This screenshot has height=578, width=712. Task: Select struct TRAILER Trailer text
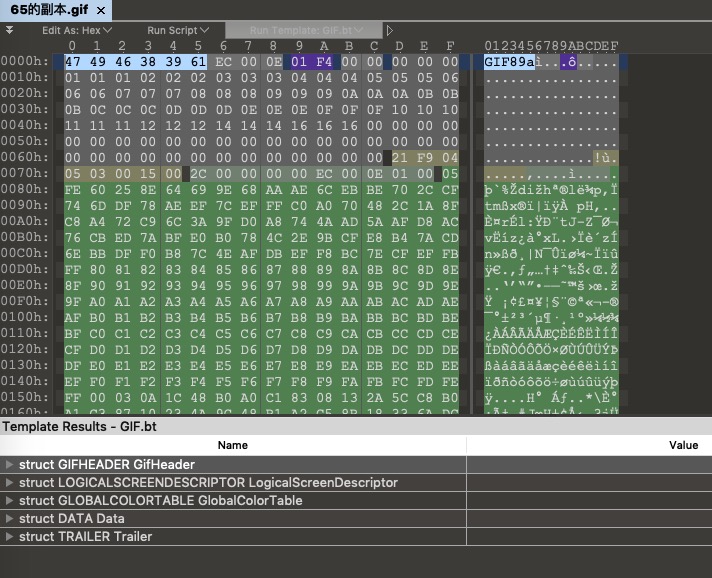click(85, 537)
